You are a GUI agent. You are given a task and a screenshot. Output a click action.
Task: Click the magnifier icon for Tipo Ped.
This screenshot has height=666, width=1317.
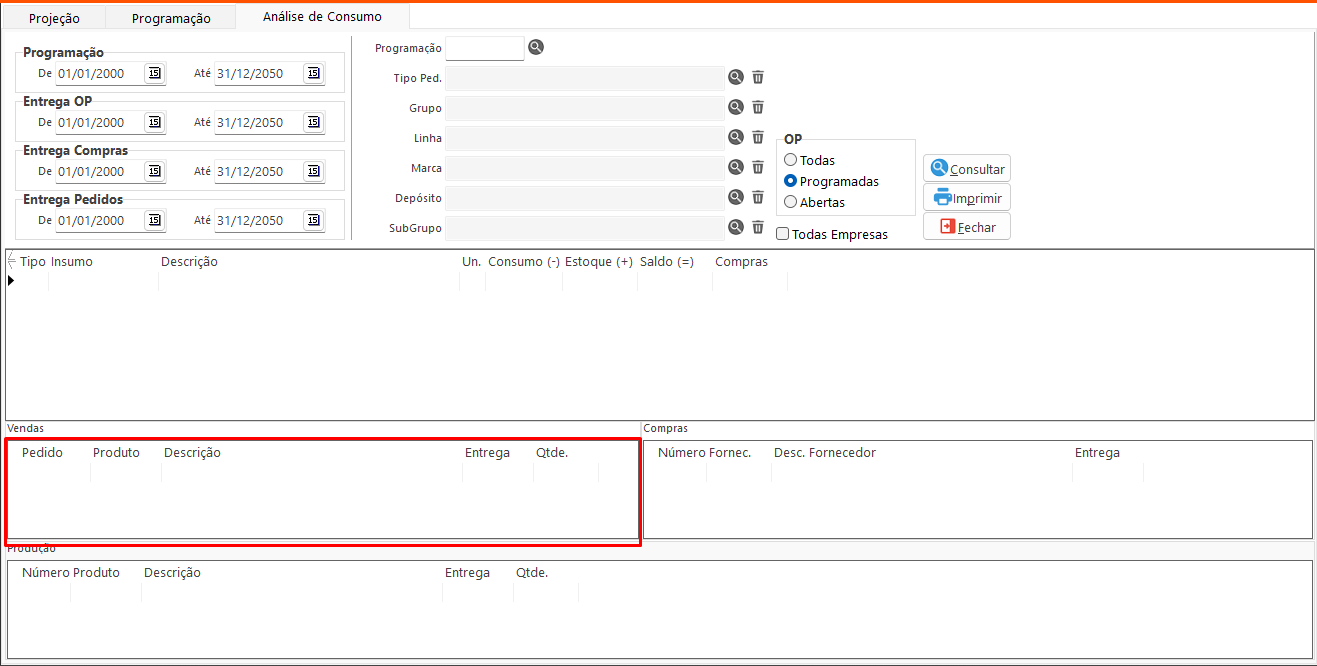pyautogui.click(x=736, y=77)
